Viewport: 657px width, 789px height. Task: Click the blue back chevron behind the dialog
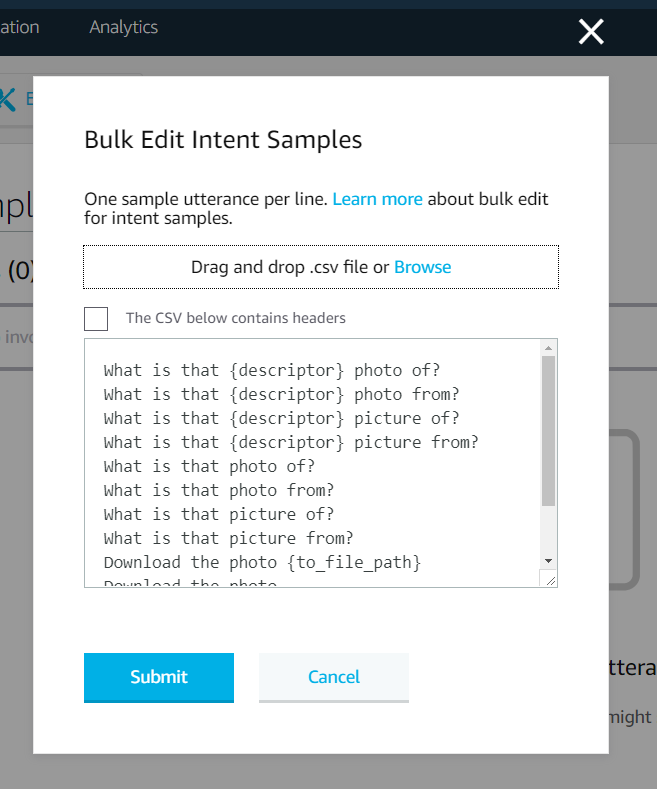(8, 99)
